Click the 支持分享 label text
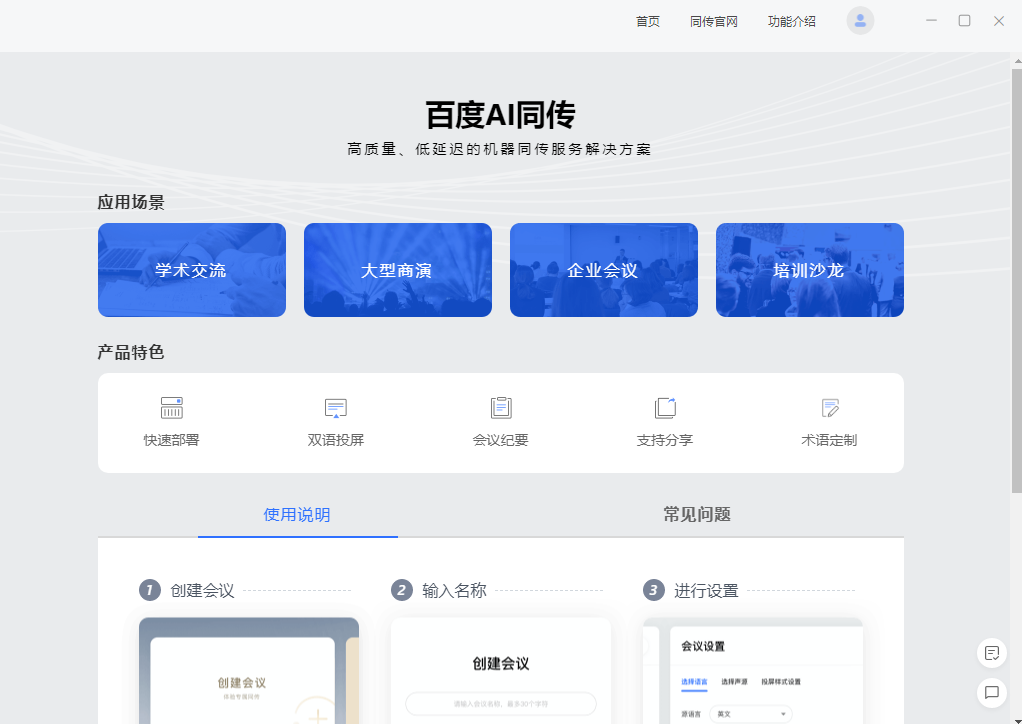The height and width of the screenshot is (724, 1022). [665, 441]
